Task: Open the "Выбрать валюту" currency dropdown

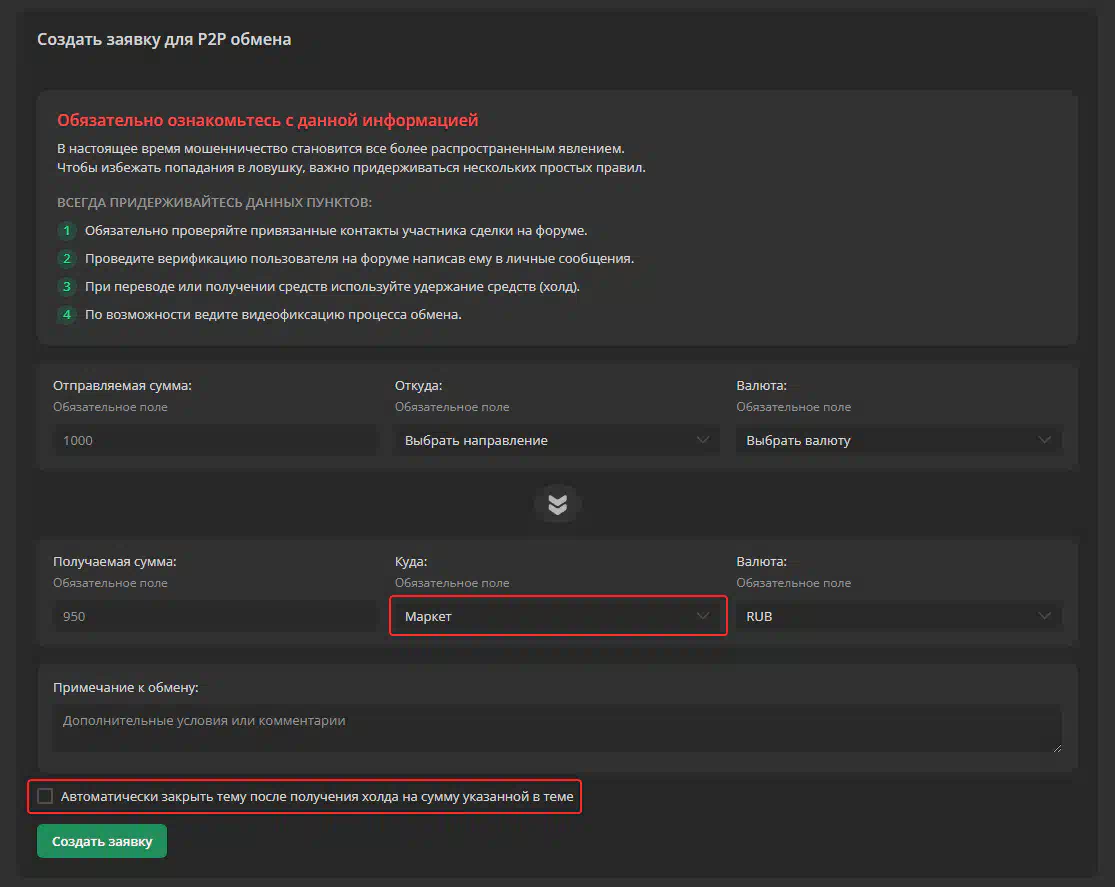Action: coord(899,440)
